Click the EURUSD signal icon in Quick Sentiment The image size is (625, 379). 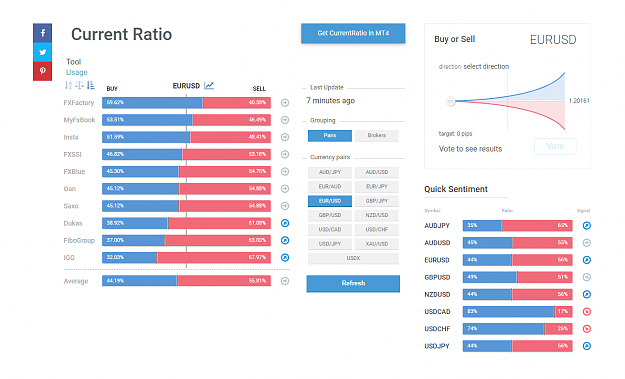pos(586,260)
